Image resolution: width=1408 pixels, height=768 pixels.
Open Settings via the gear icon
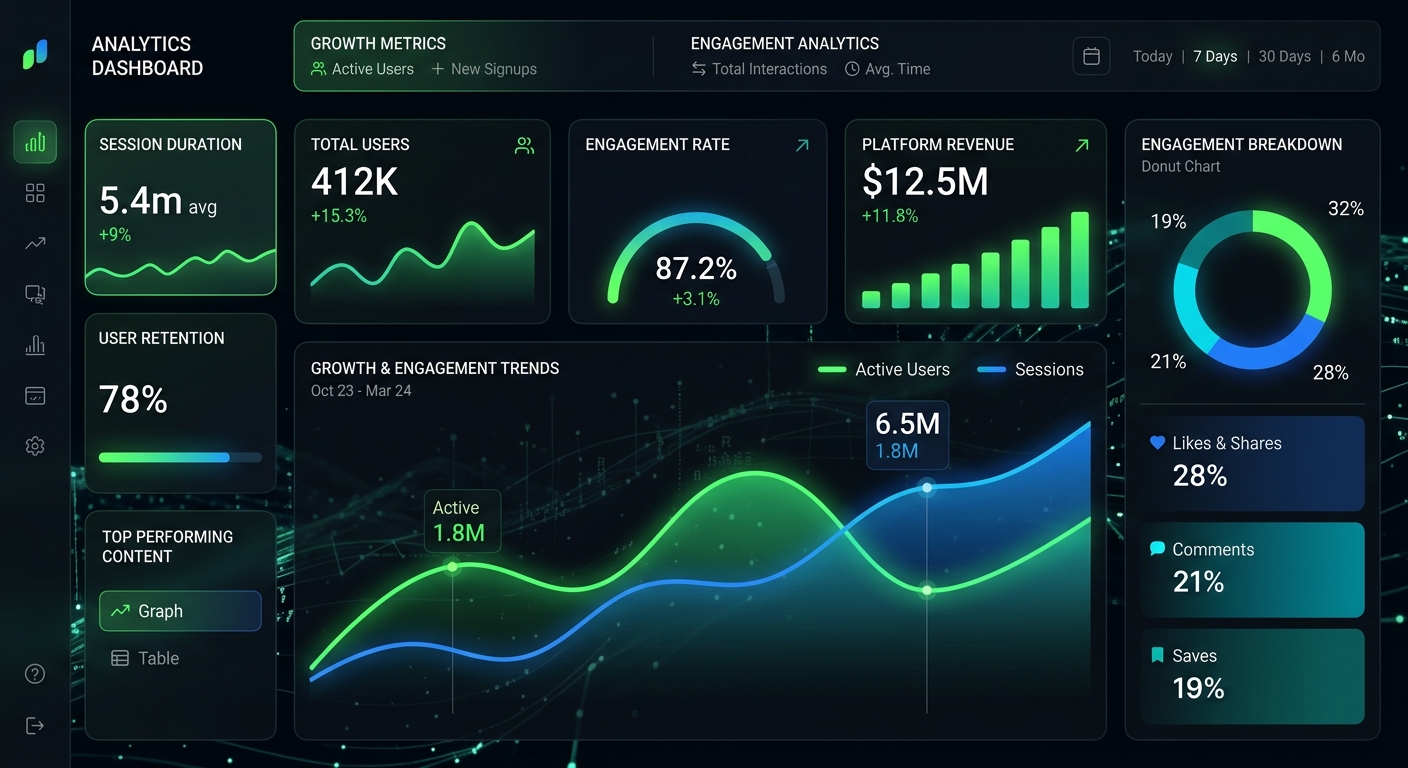pos(34,446)
